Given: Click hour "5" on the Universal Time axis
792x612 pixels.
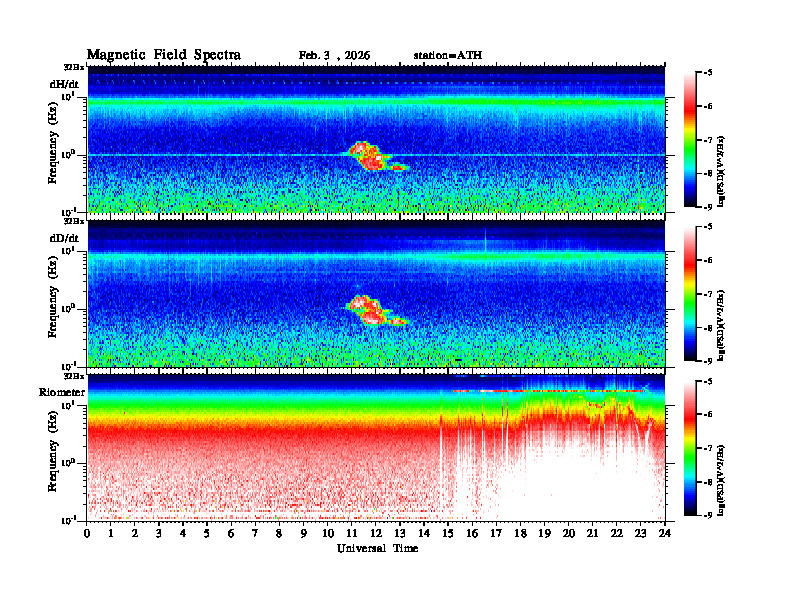Looking at the screenshot, I should point(207,534).
